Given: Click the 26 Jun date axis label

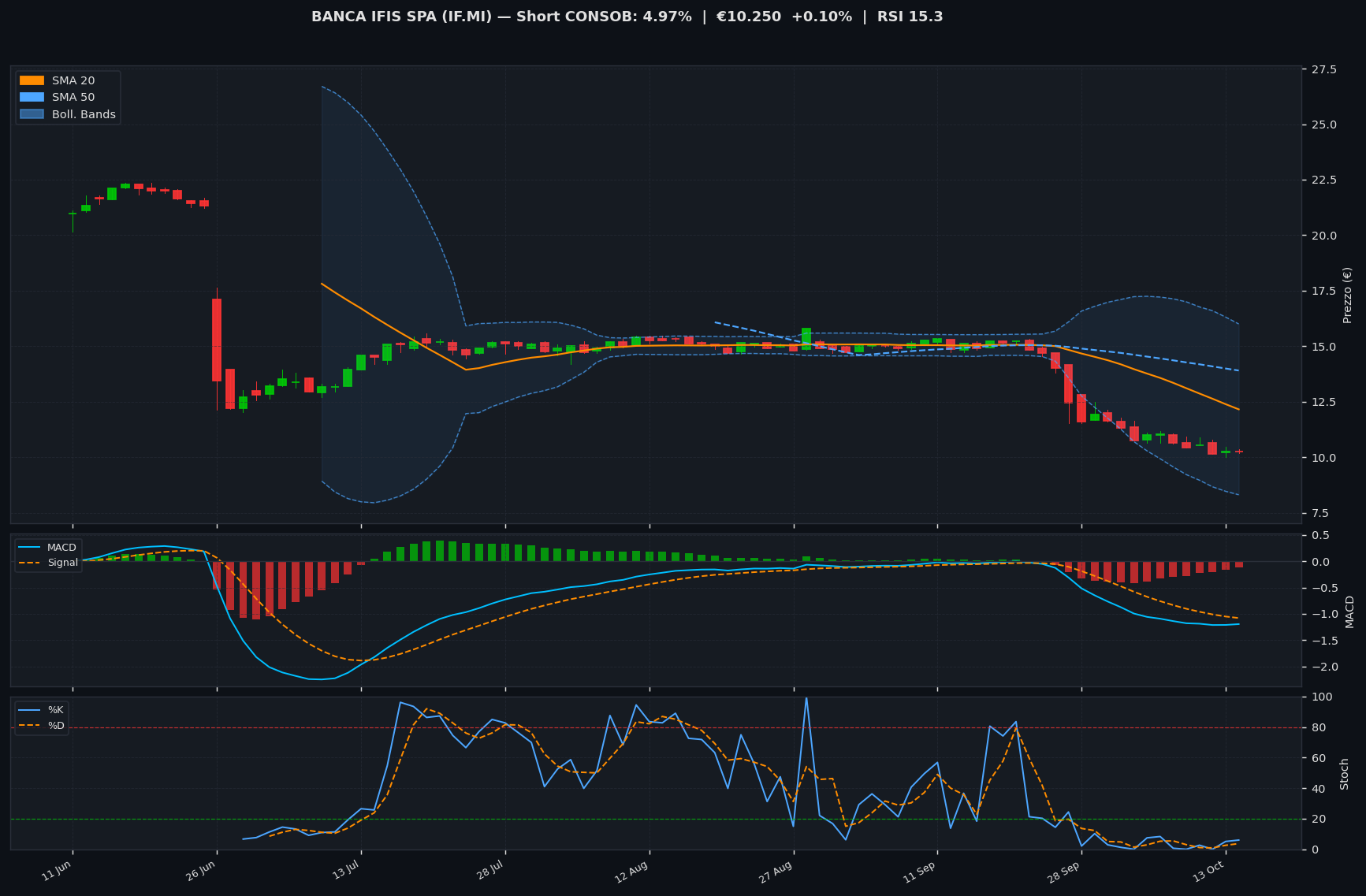Looking at the screenshot, I should coord(201,870).
